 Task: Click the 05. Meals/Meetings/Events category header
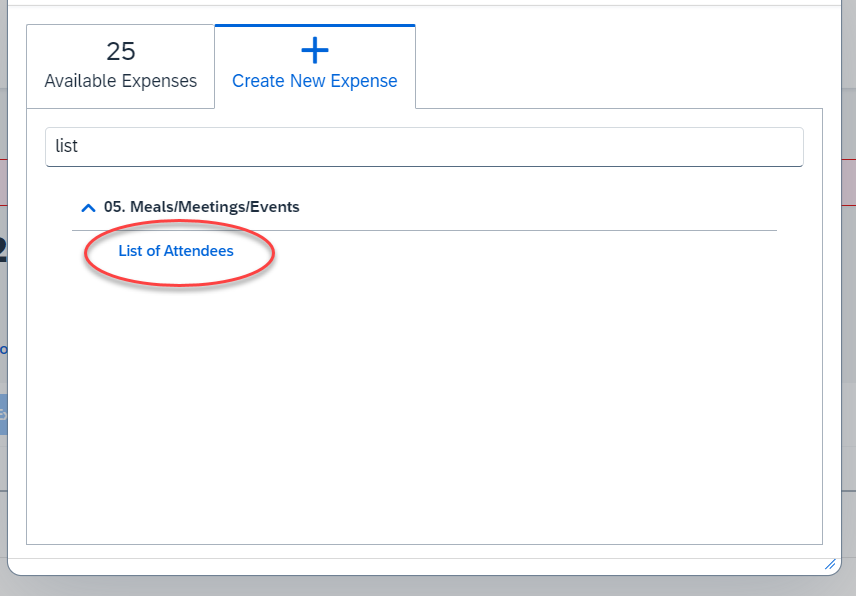[201, 207]
